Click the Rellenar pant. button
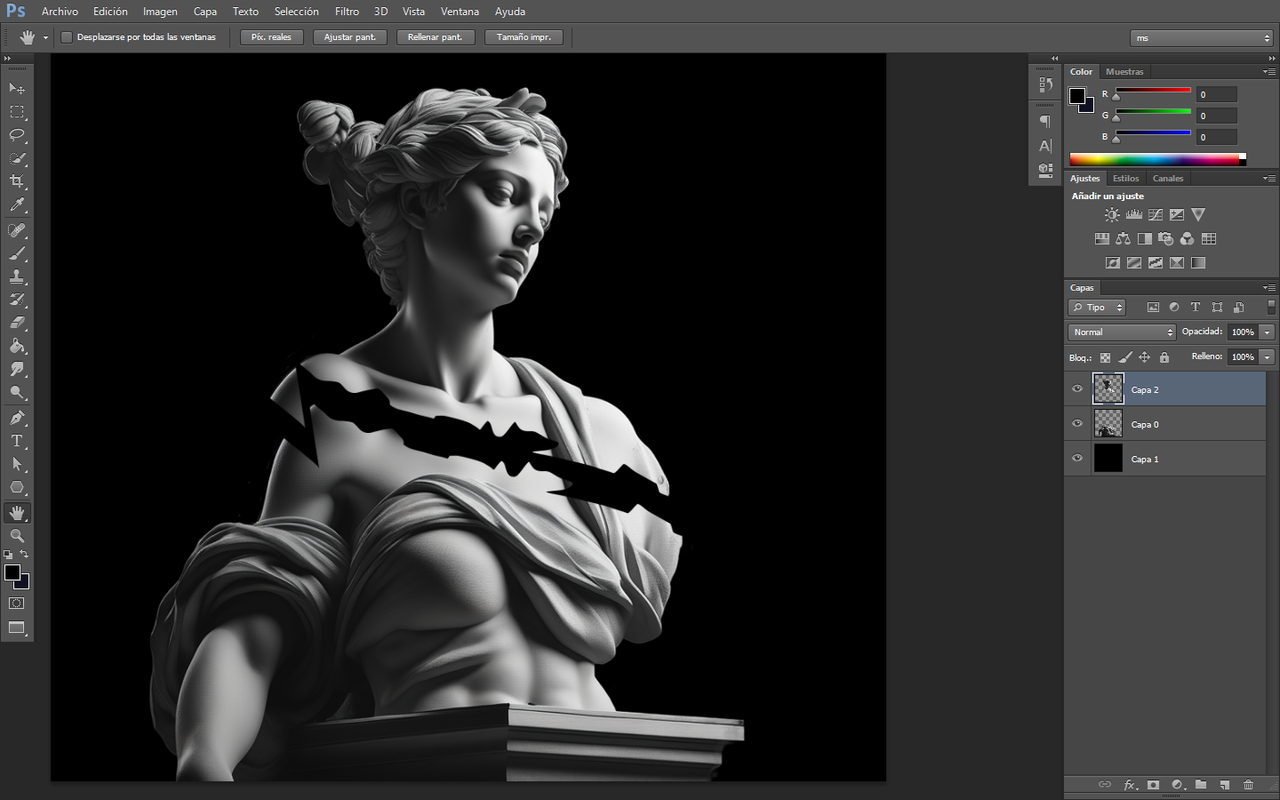The image size is (1280, 800). (x=436, y=37)
